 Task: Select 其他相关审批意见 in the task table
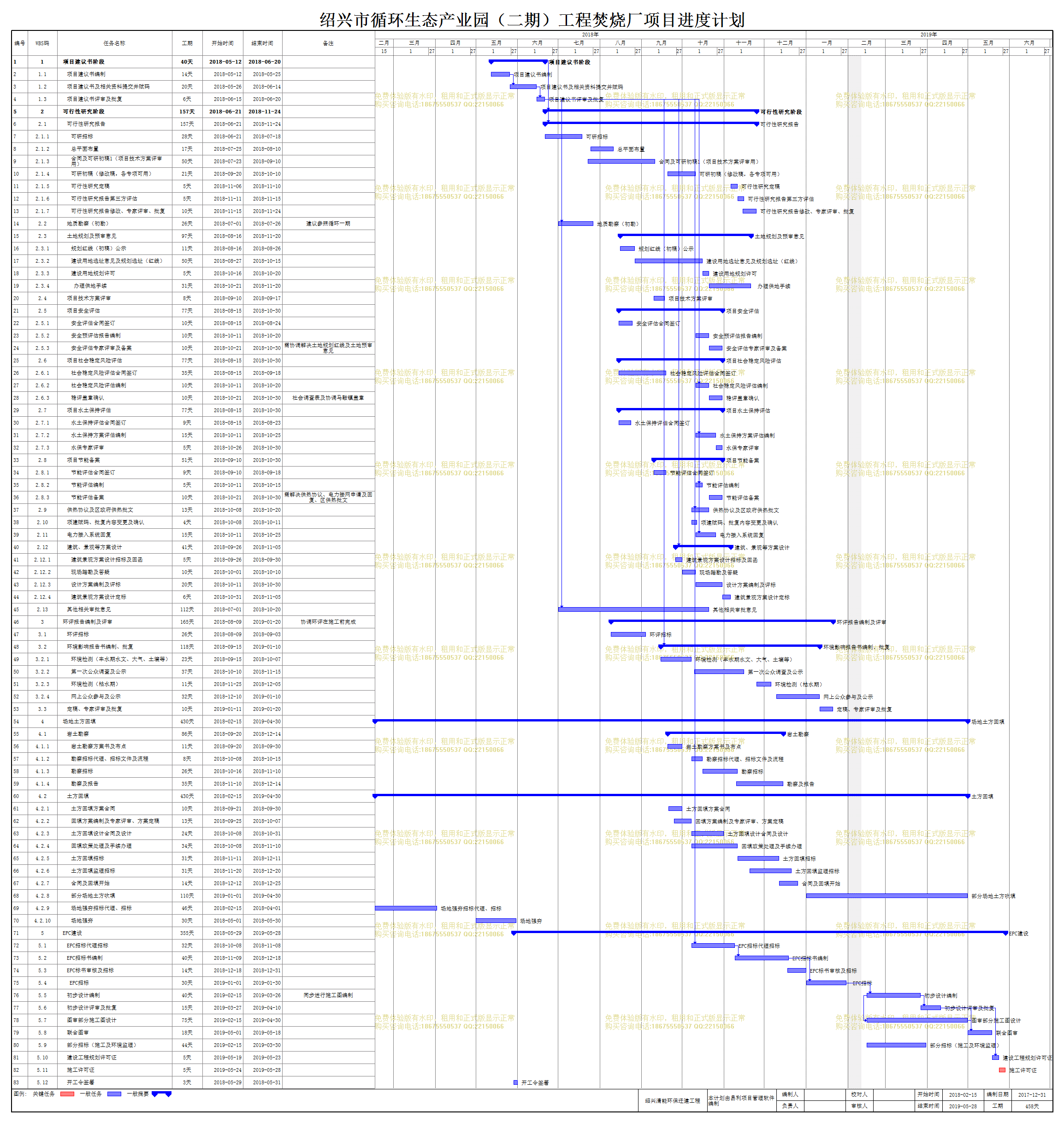(89, 610)
